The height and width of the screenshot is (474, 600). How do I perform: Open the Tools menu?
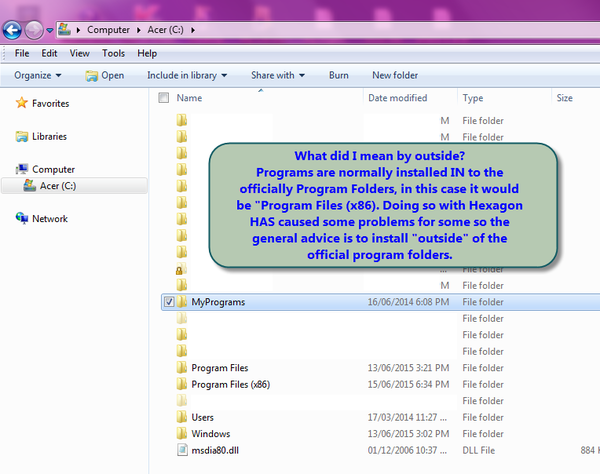pyautogui.click(x=113, y=53)
